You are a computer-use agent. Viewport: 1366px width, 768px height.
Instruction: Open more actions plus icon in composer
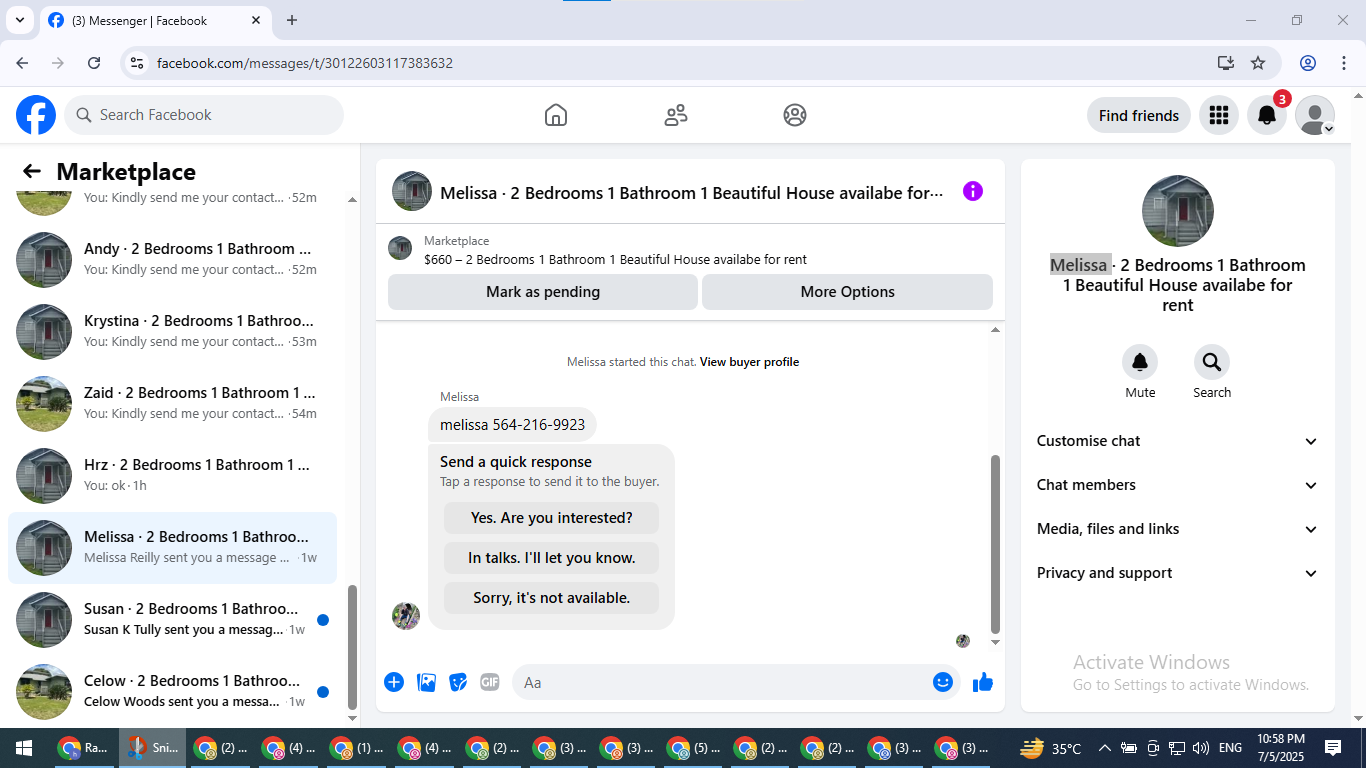click(394, 682)
